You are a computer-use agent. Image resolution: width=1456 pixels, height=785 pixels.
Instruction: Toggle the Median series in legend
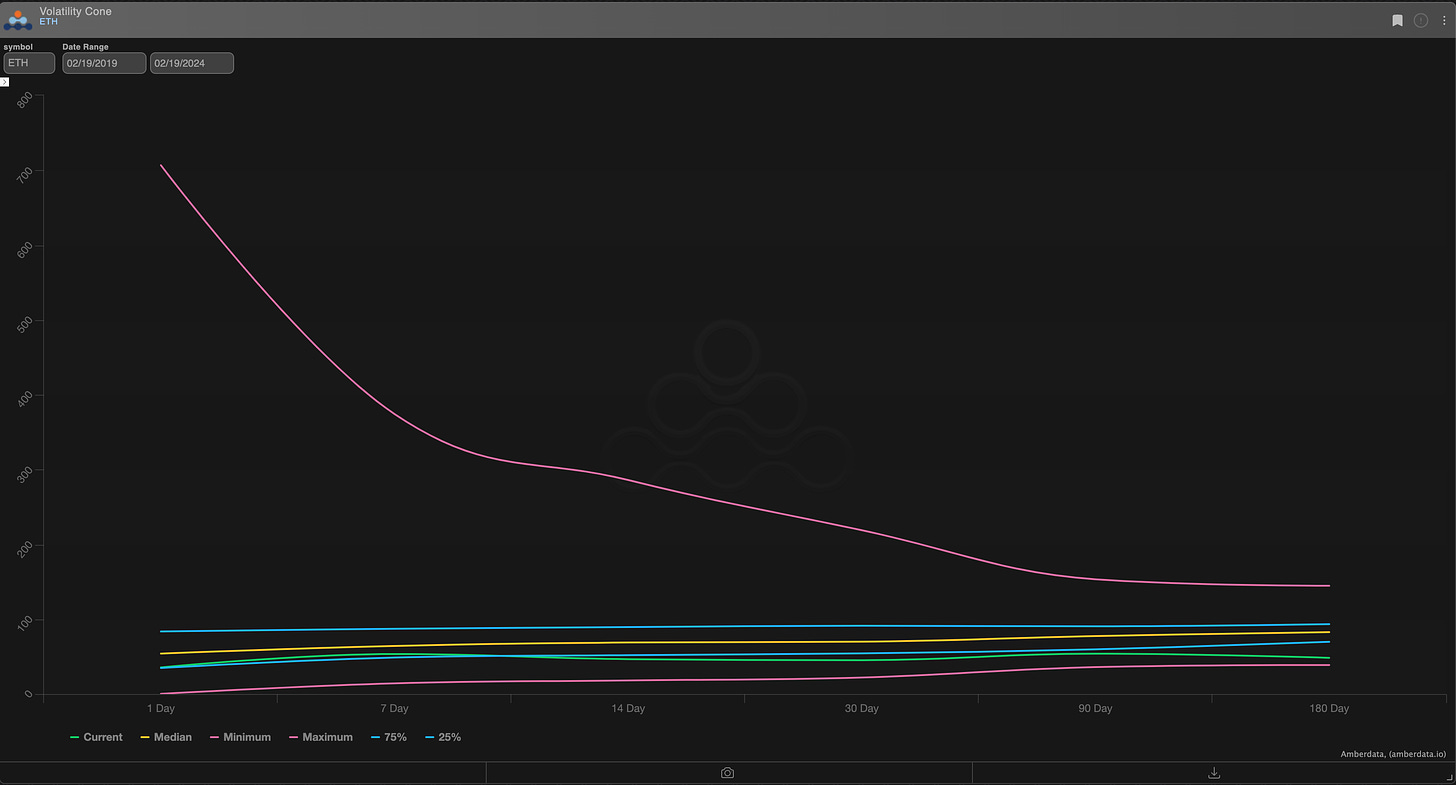166,737
